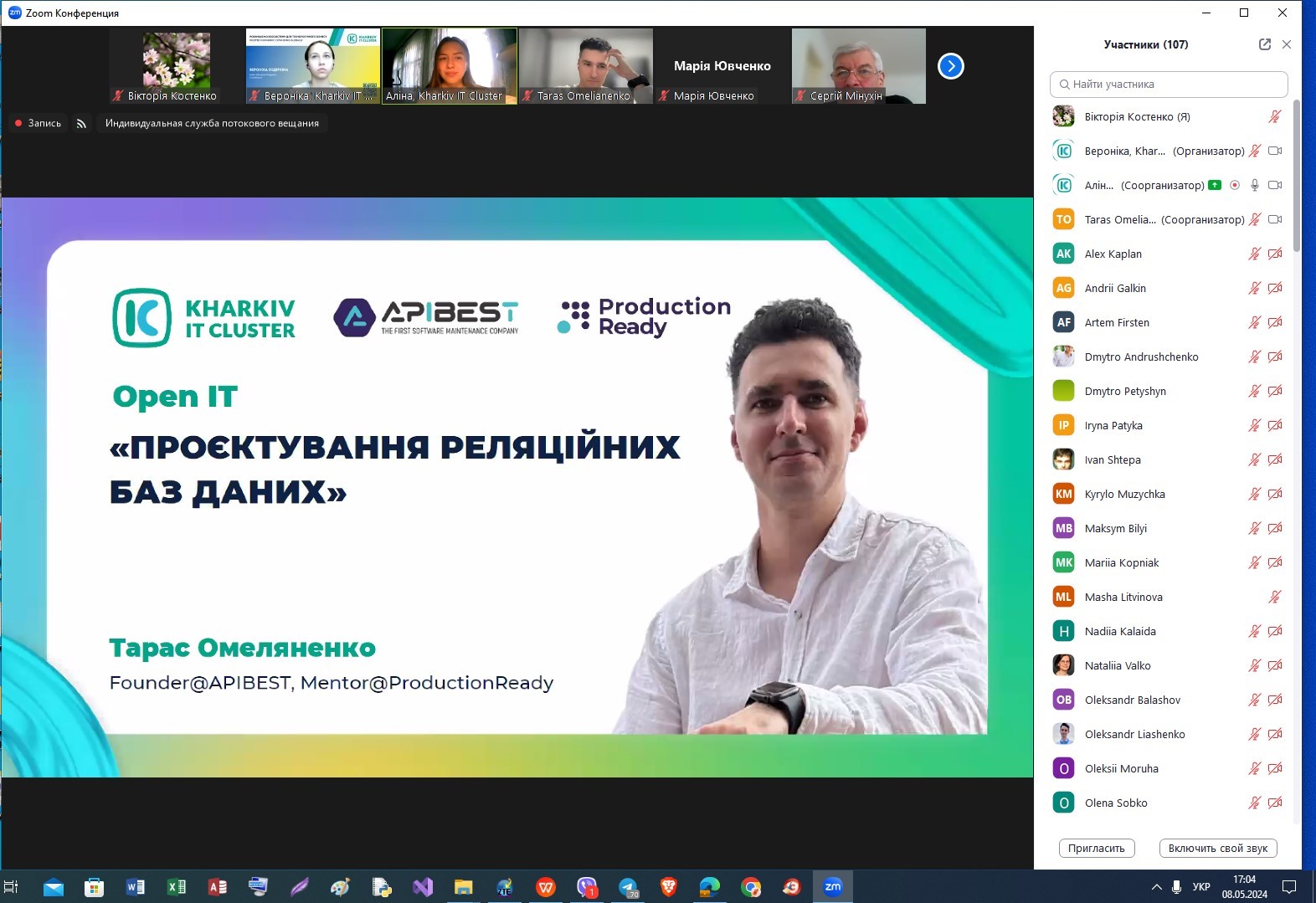Image resolution: width=1316 pixels, height=903 pixels.
Task: Click disabled camera icon for Artem Firsten
Action: (x=1275, y=322)
